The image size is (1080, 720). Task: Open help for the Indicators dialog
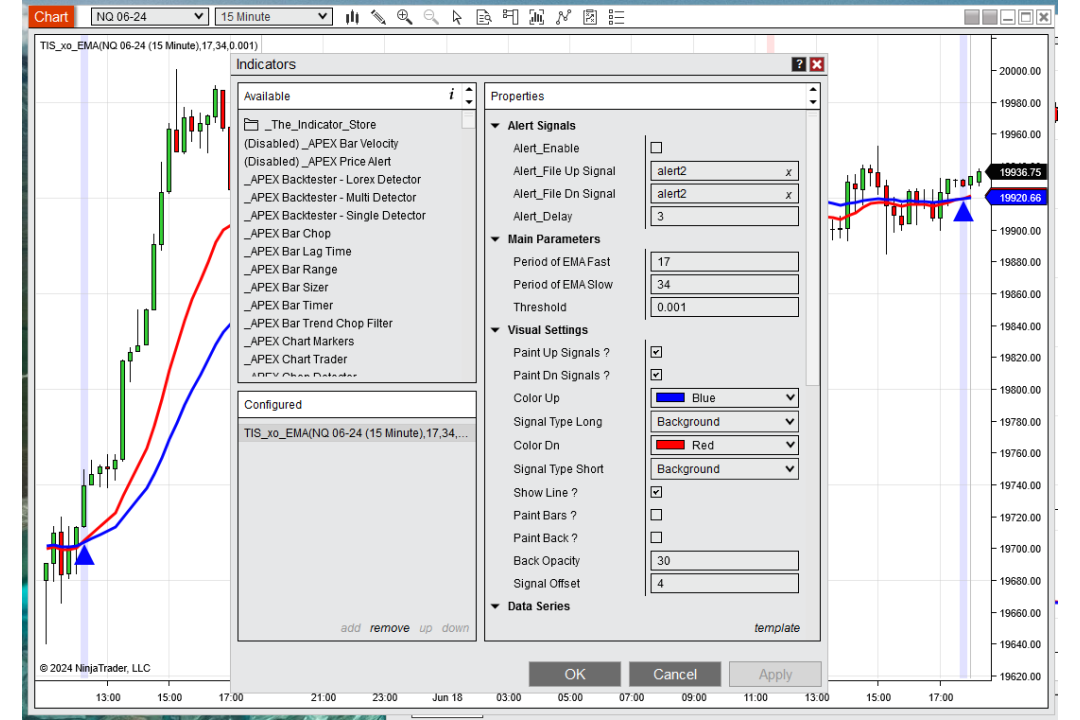point(799,64)
